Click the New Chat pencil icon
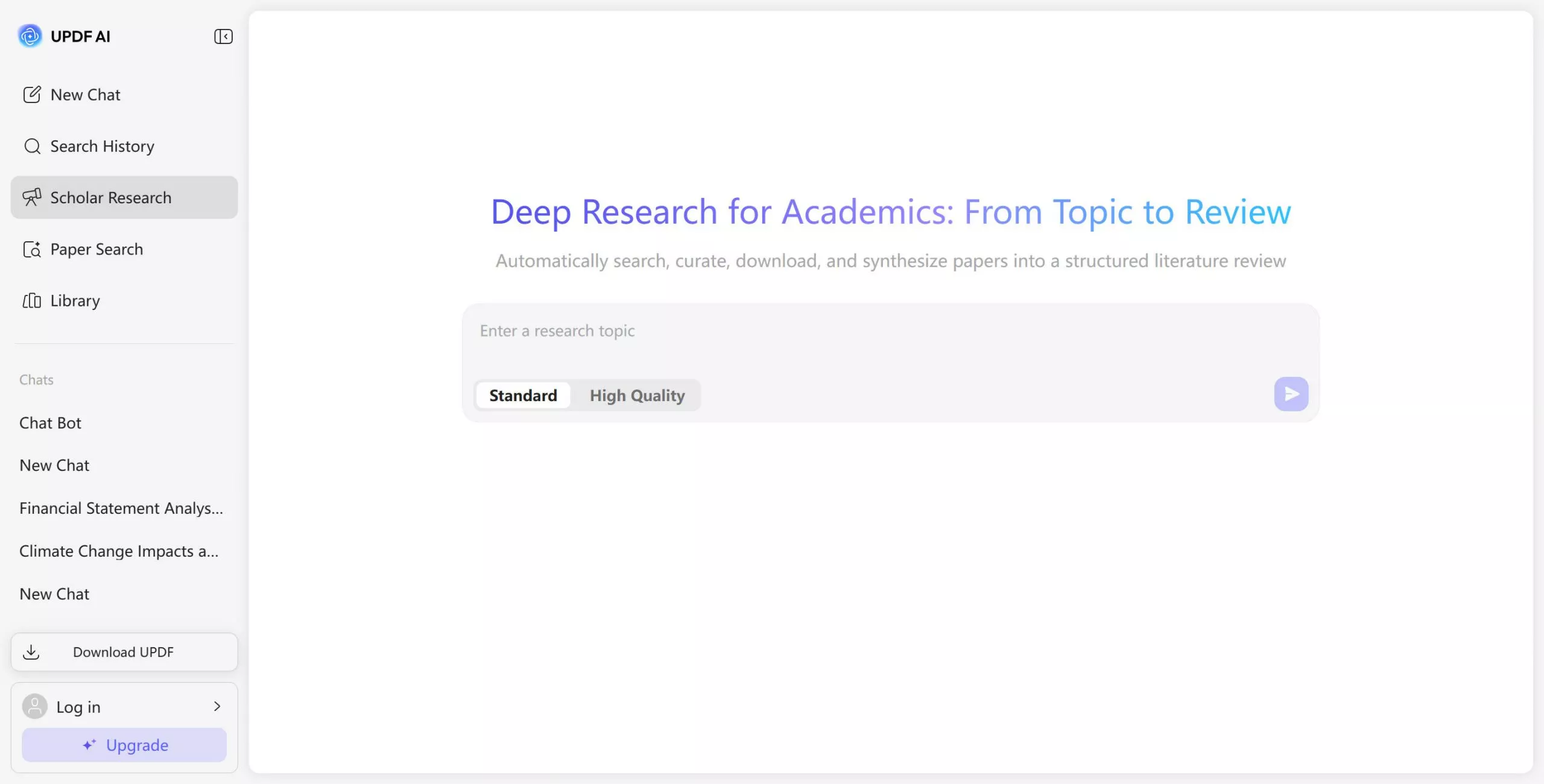The width and height of the screenshot is (1544, 784). 31,95
